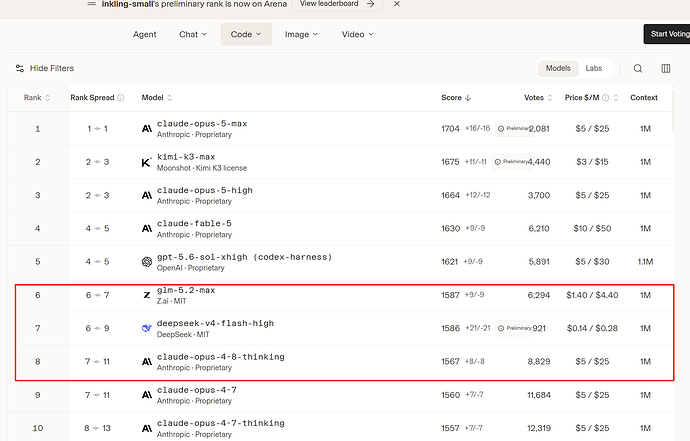690x441 pixels.
Task: Open the claude-opus-4-7-thinking model entry
Action: coord(220,423)
